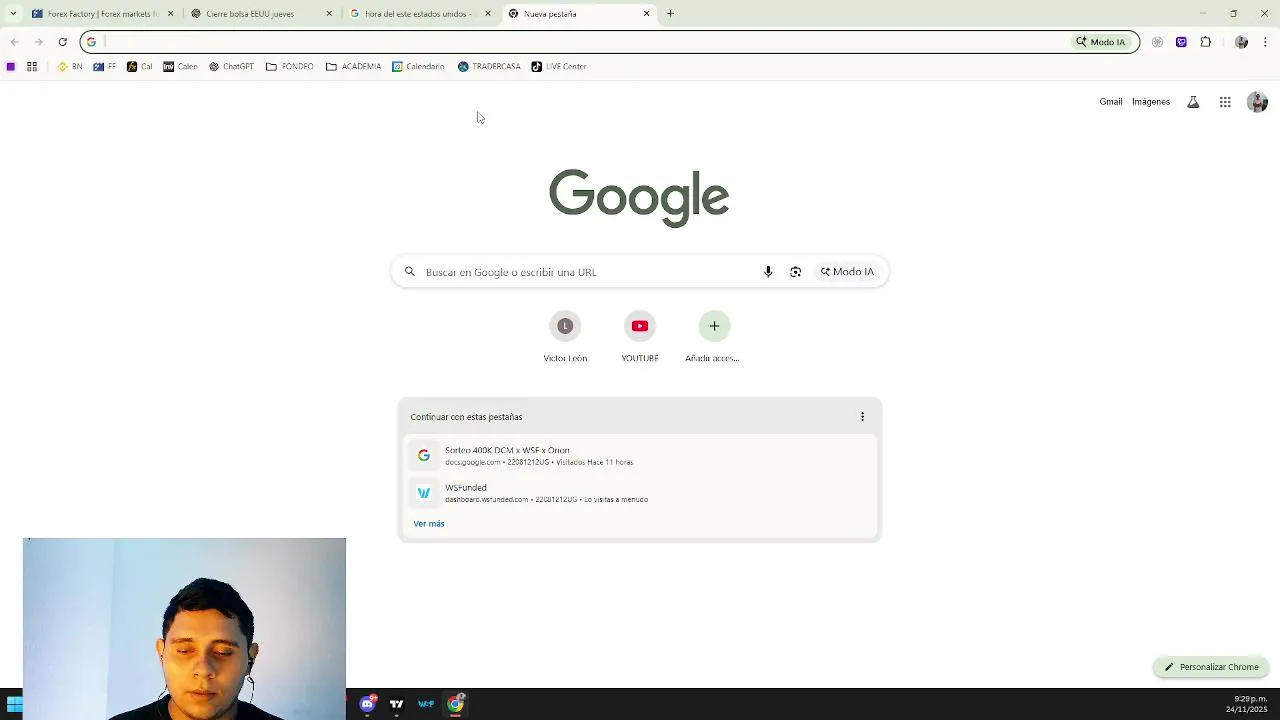Screen dimensions: 1280x720
Task: Open the WSF app in the taskbar
Action: pyautogui.click(x=426, y=704)
